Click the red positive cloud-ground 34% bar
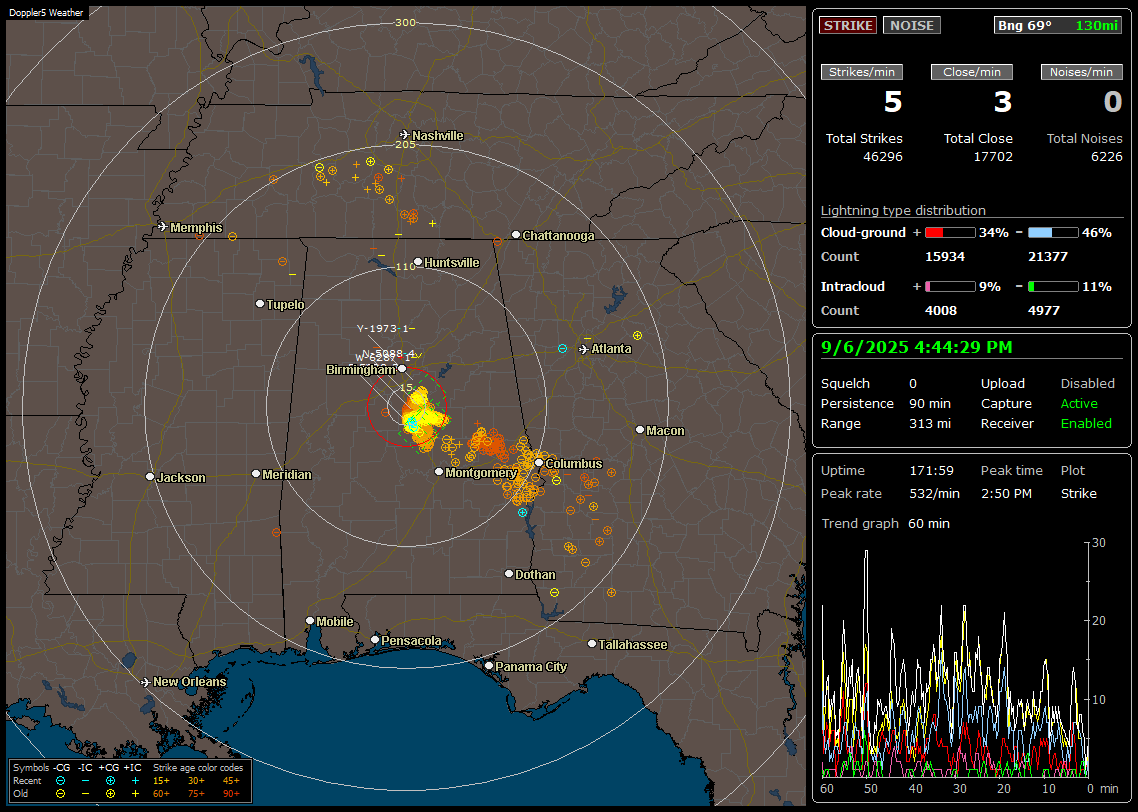Screen dimensions: 1138x812 pos(950,233)
